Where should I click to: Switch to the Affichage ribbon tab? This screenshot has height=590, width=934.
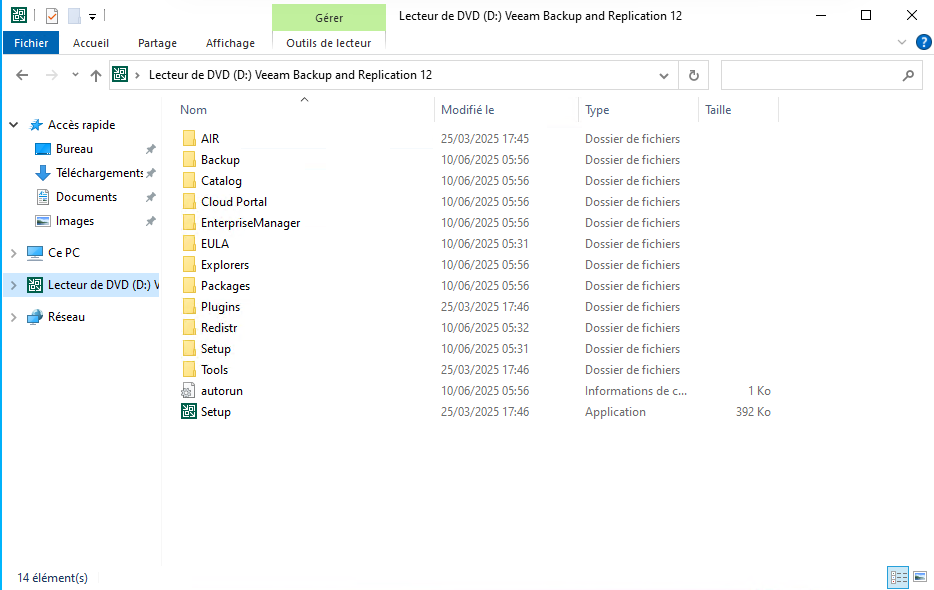coord(230,43)
